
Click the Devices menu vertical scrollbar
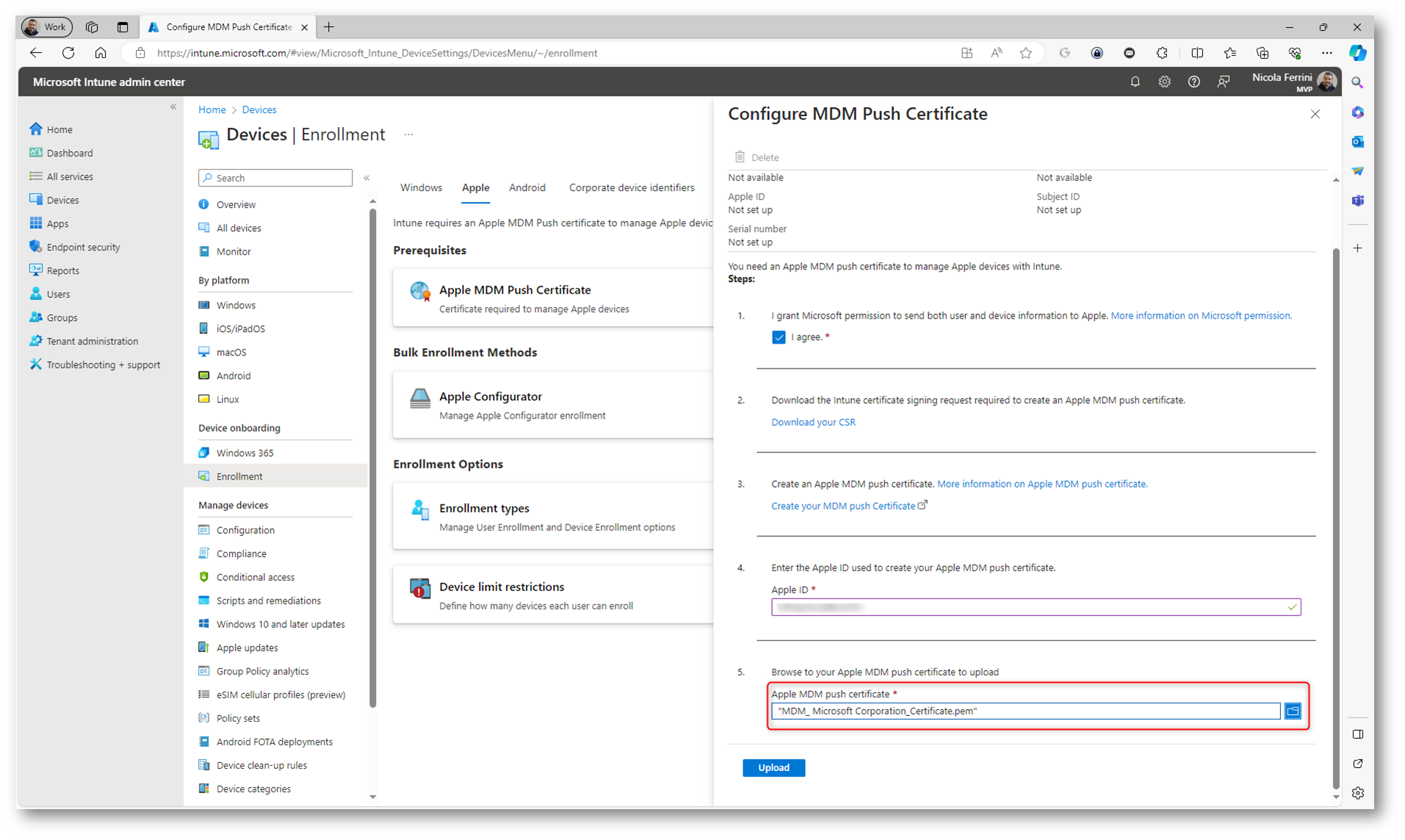point(373,458)
